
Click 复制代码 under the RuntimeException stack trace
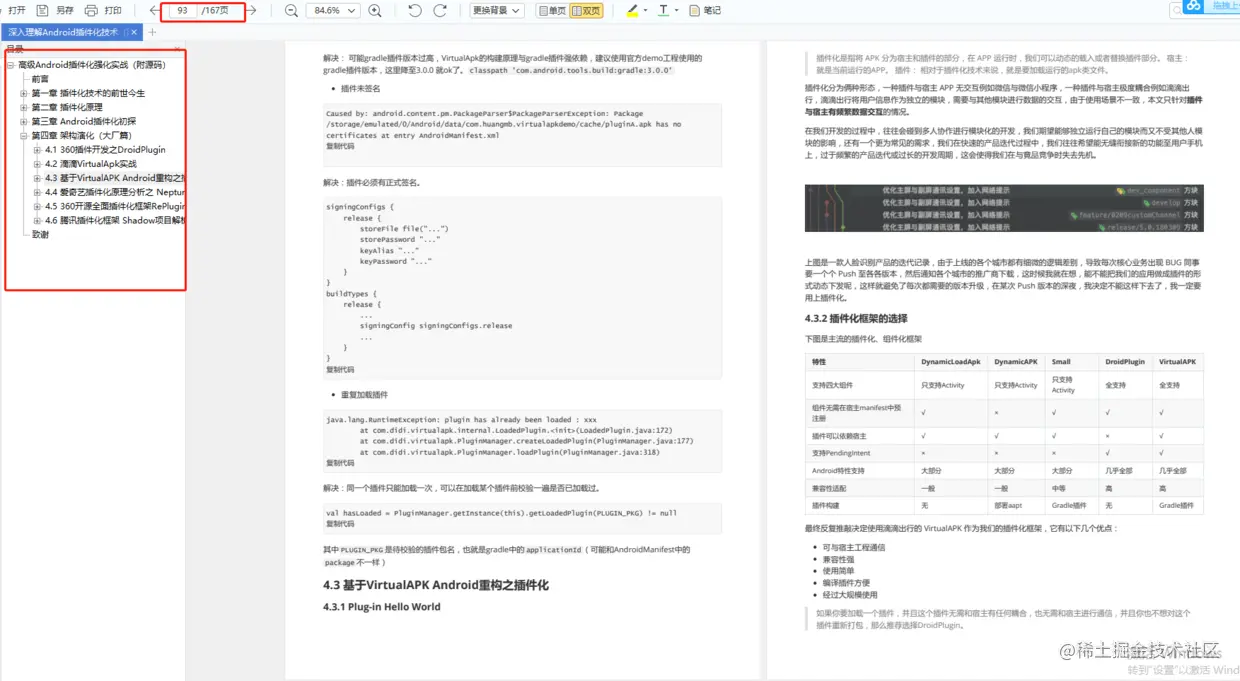340,463
